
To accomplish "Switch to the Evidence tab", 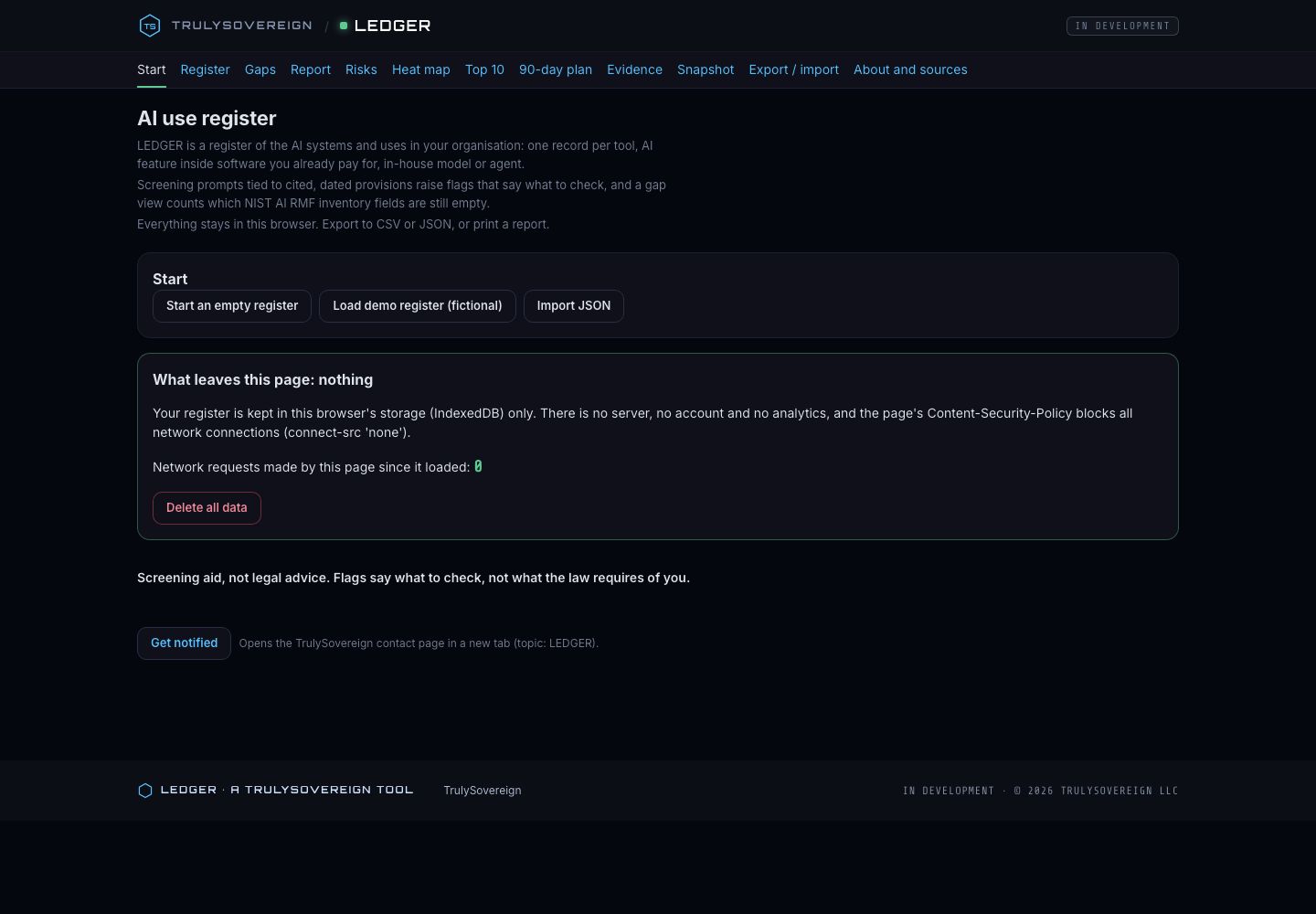I will pyautogui.click(x=634, y=69).
